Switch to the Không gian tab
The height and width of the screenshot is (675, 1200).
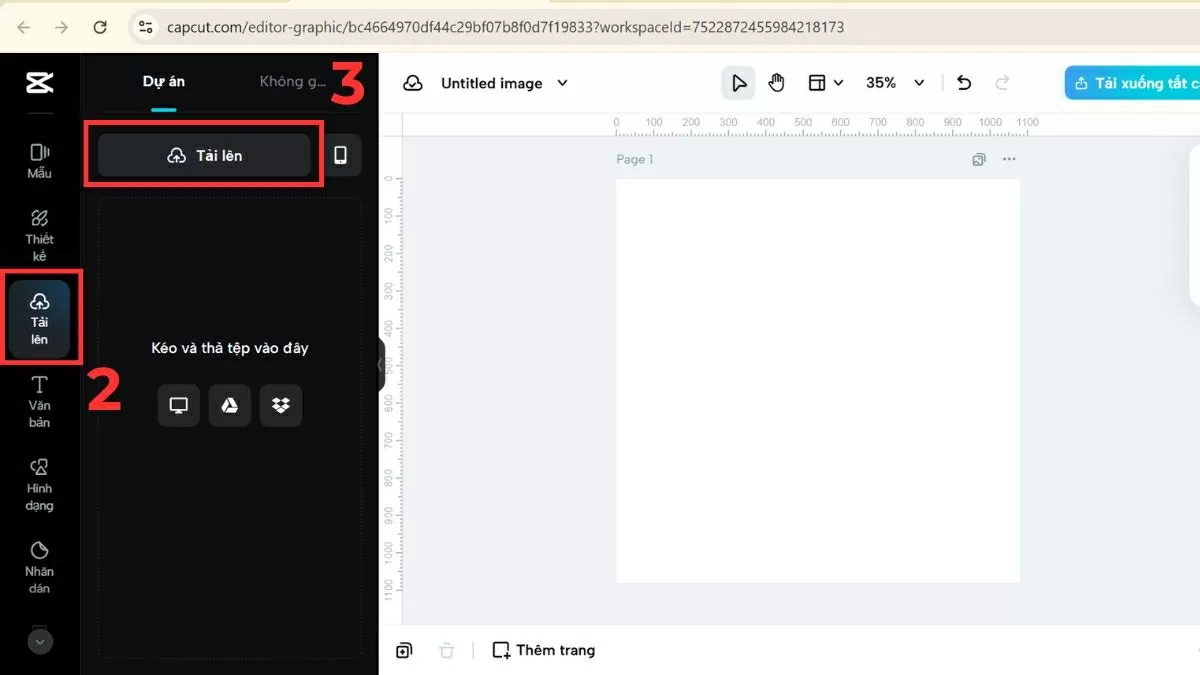pyautogui.click(x=293, y=81)
